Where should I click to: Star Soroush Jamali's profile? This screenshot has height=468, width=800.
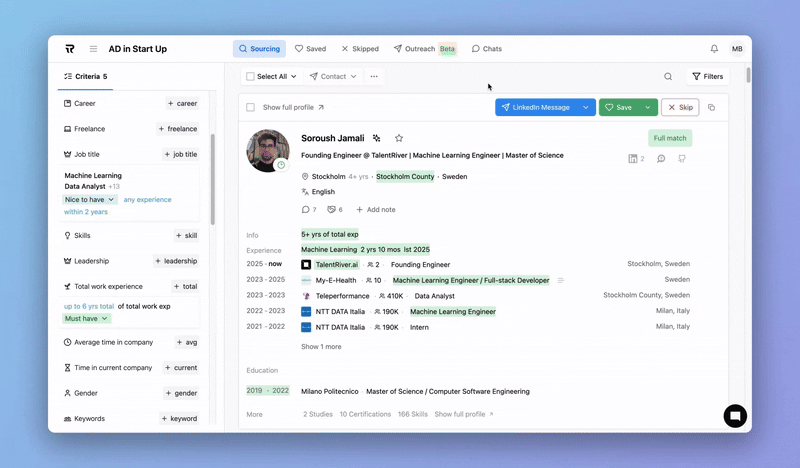399,138
